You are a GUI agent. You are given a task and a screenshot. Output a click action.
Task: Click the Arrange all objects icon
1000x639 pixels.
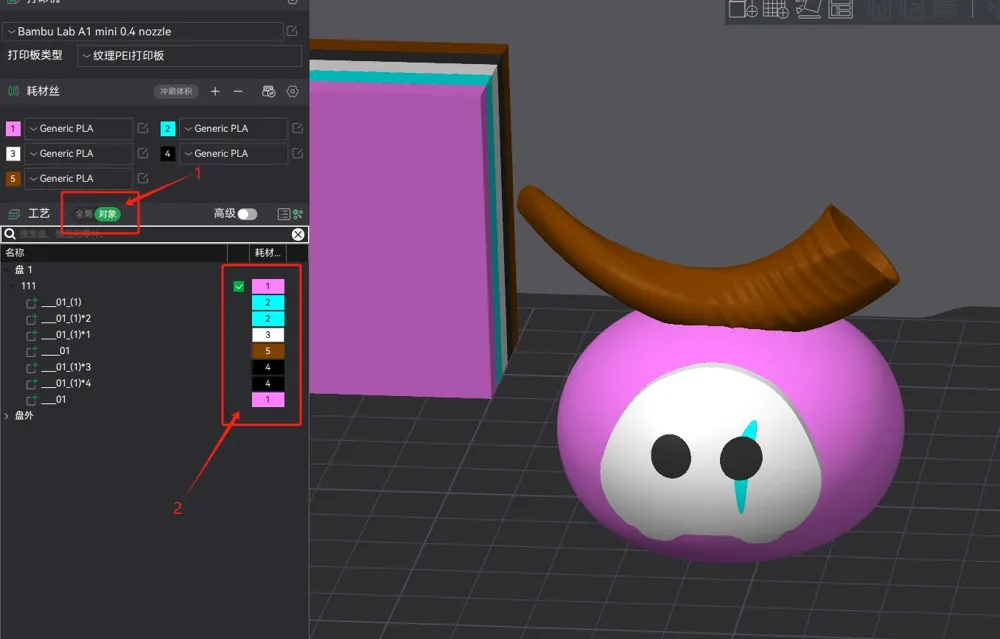[841, 9]
